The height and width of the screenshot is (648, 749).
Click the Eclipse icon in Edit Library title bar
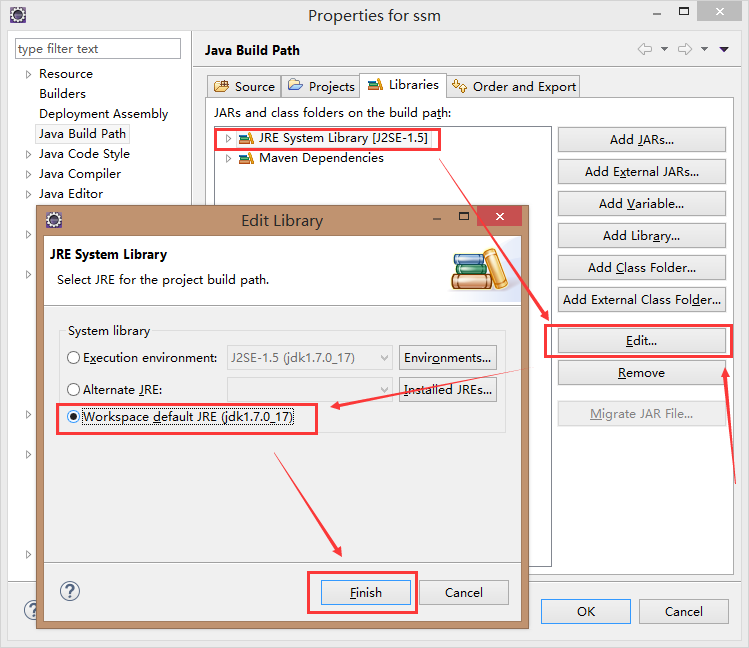pyautogui.click(x=54, y=220)
